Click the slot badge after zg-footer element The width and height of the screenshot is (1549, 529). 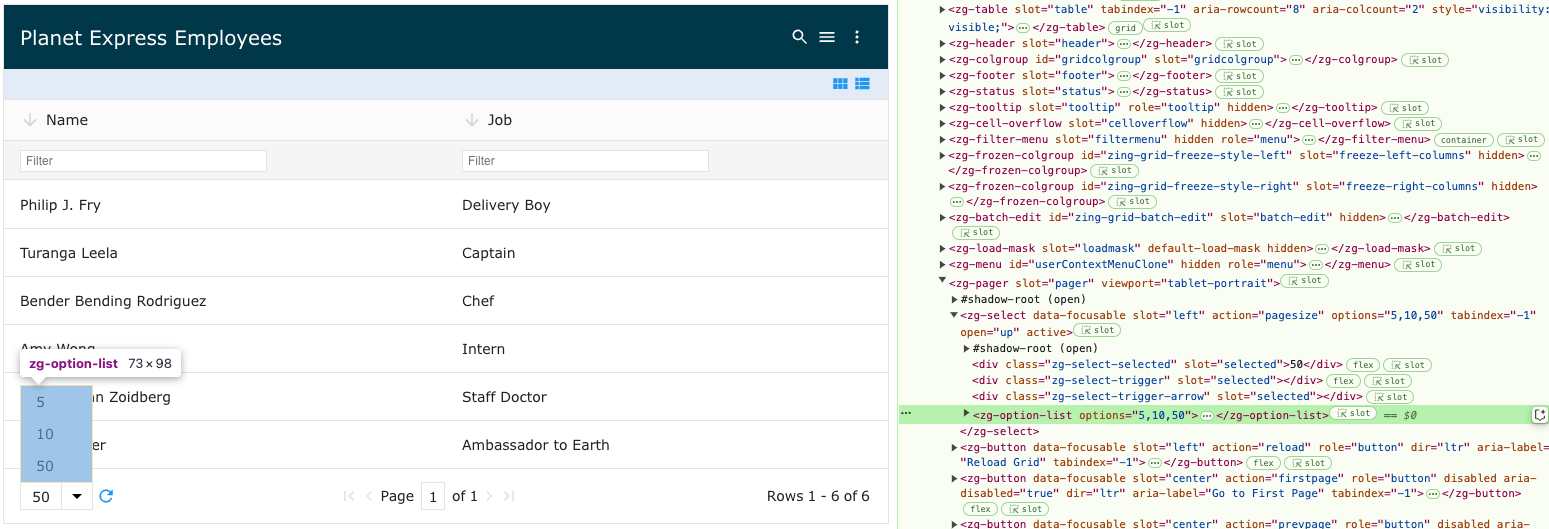click(x=1240, y=76)
